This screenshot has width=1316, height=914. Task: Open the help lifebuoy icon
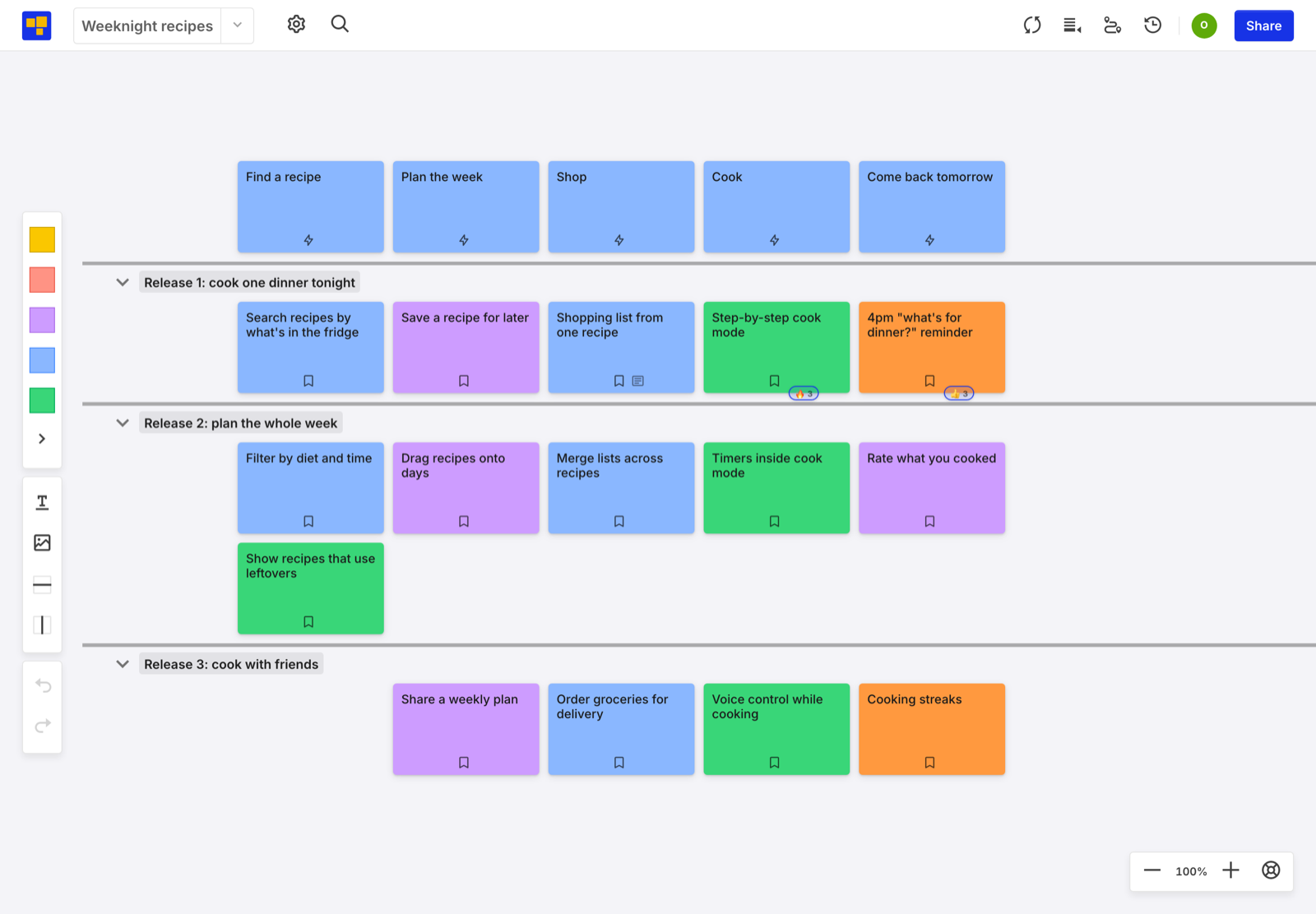(x=1271, y=870)
